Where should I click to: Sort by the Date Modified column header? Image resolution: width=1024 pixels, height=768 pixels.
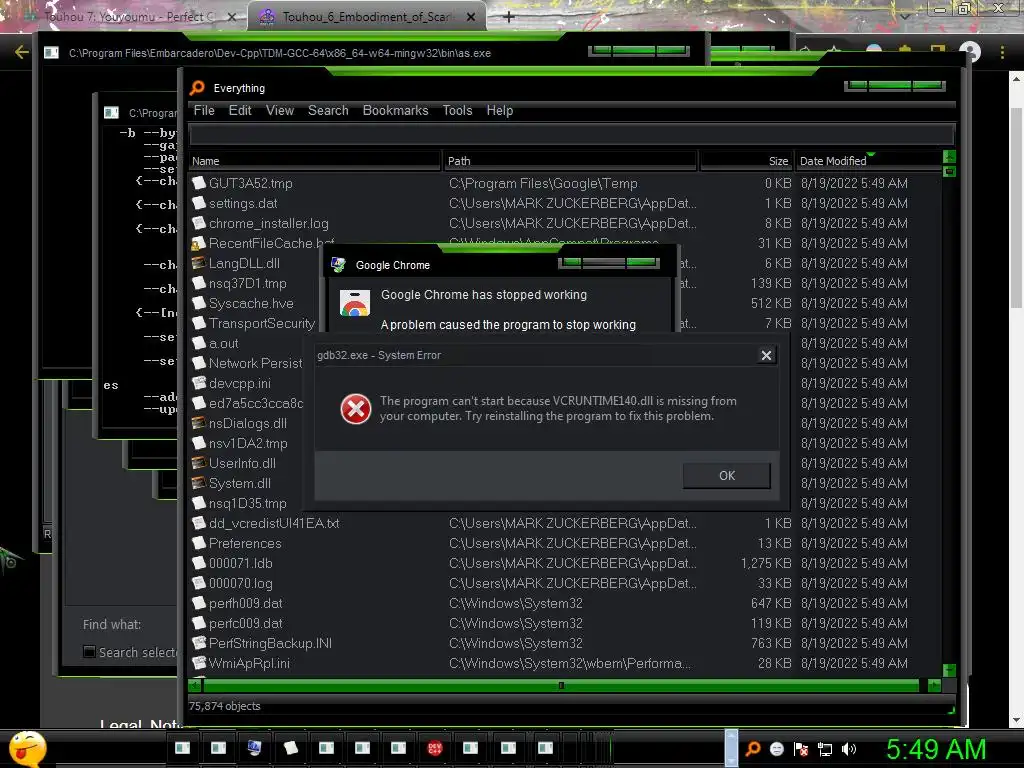[x=868, y=161]
